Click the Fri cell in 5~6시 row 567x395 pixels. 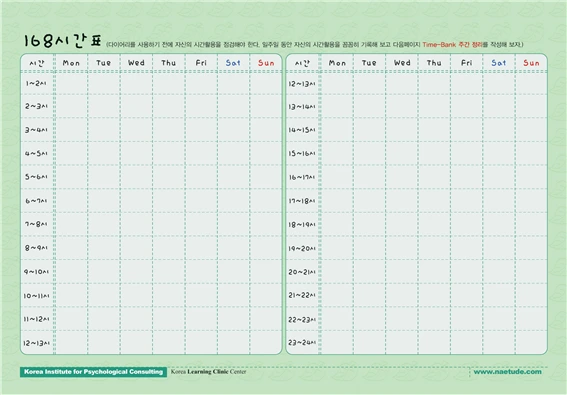pos(201,177)
